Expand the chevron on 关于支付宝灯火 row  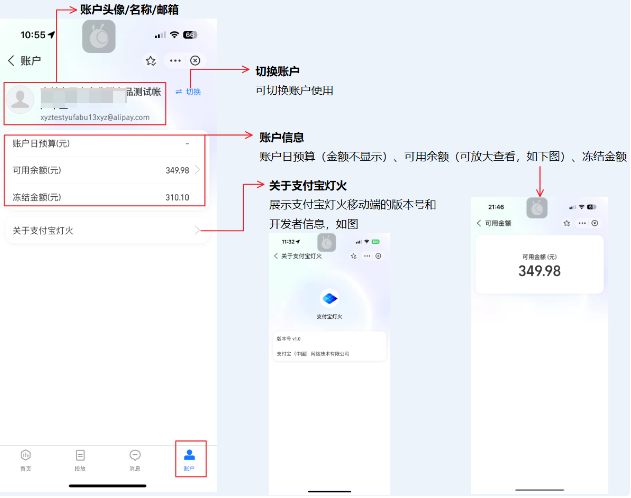tap(197, 230)
